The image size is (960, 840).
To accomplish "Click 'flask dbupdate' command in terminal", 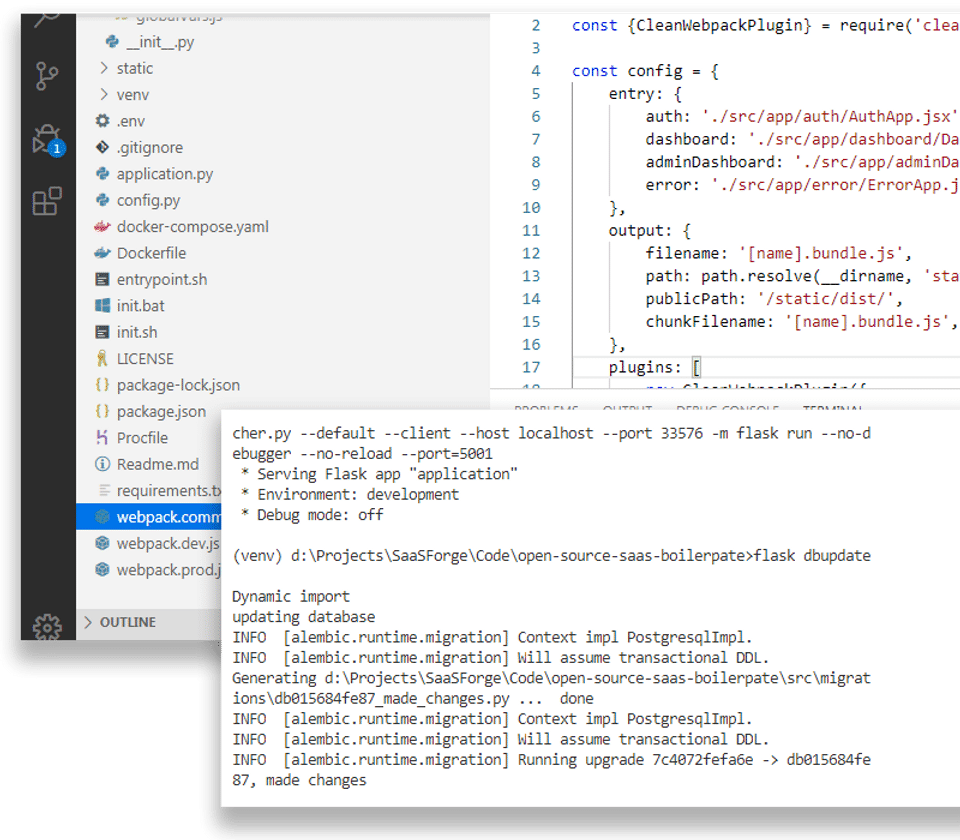I will pyautogui.click(x=812, y=555).
